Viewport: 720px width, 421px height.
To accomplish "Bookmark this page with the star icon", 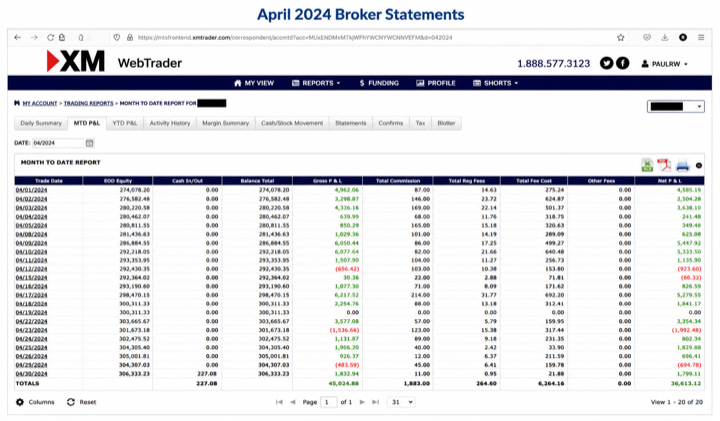I will pos(621,38).
